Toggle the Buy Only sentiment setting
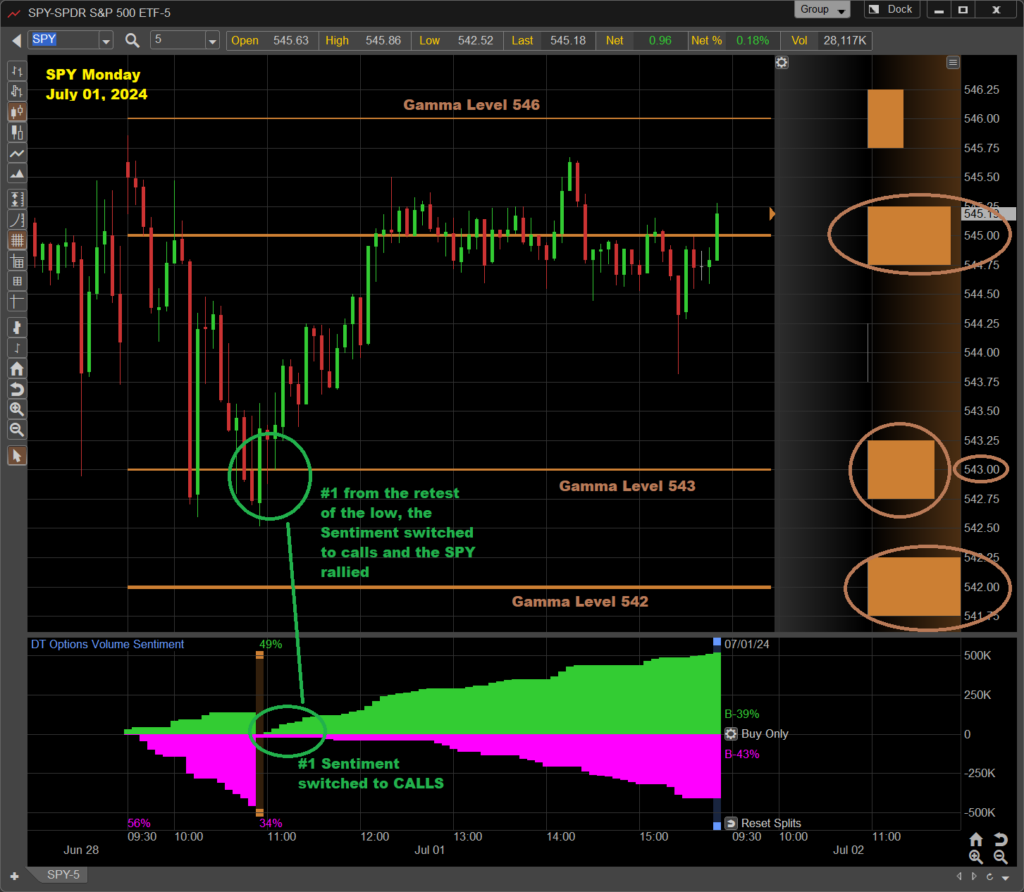Screen dimensions: 1024x892 (731, 734)
